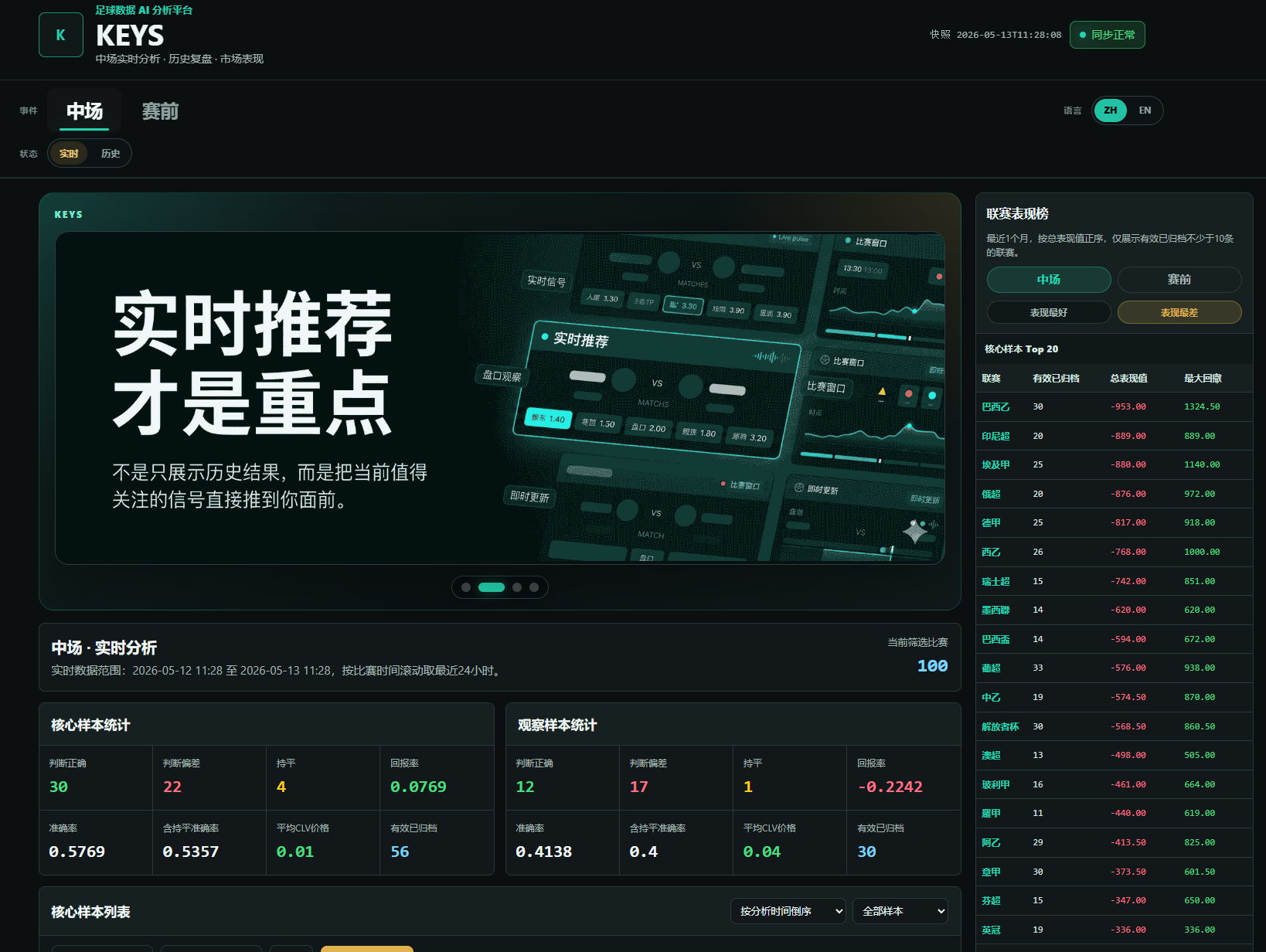Toggle status to 实时
The image size is (1266, 952).
click(x=69, y=153)
